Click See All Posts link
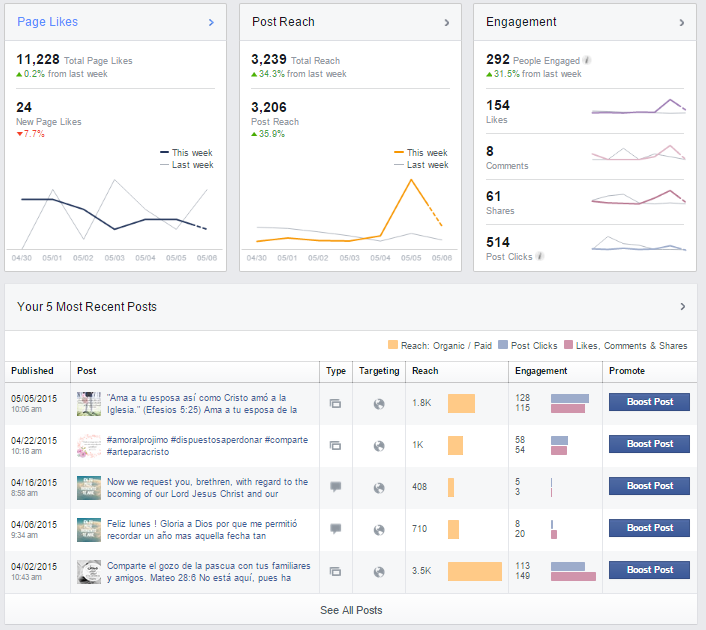The height and width of the screenshot is (630, 706). click(x=351, y=610)
